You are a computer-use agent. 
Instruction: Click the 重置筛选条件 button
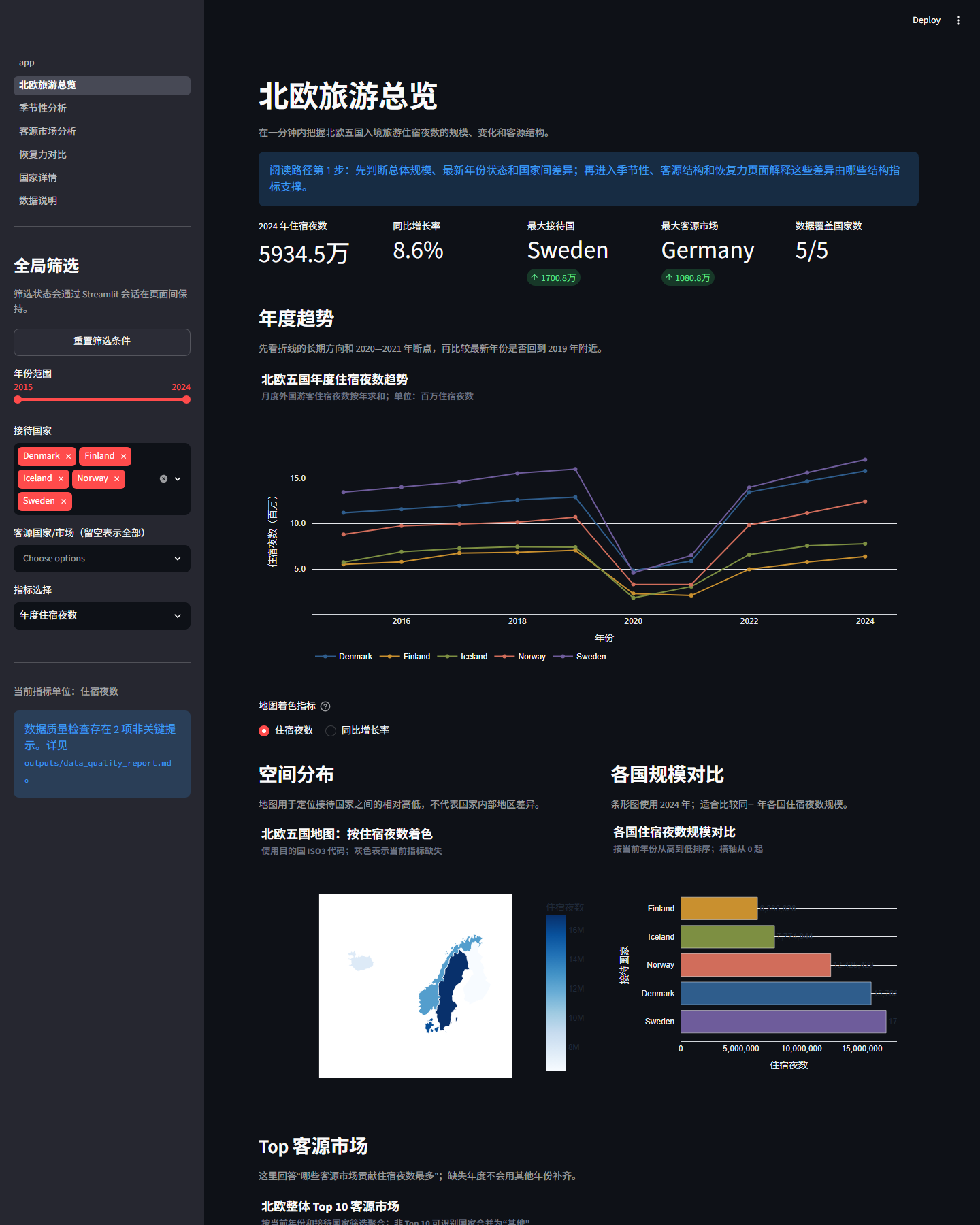click(x=102, y=342)
